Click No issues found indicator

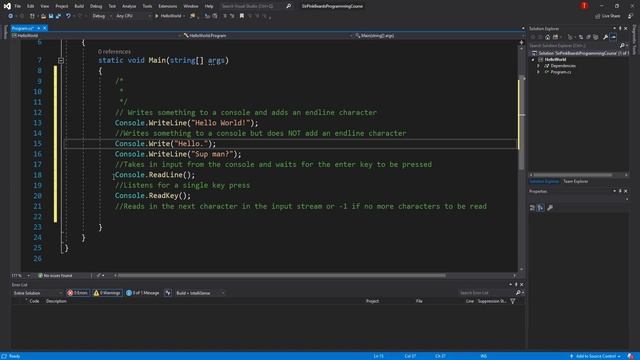click(55, 276)
